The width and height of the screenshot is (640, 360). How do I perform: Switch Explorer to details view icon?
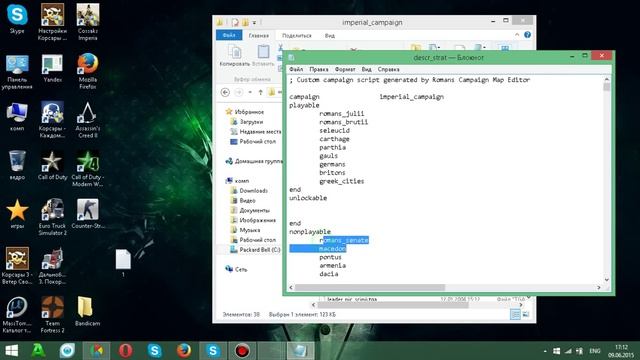pos(515,314)
